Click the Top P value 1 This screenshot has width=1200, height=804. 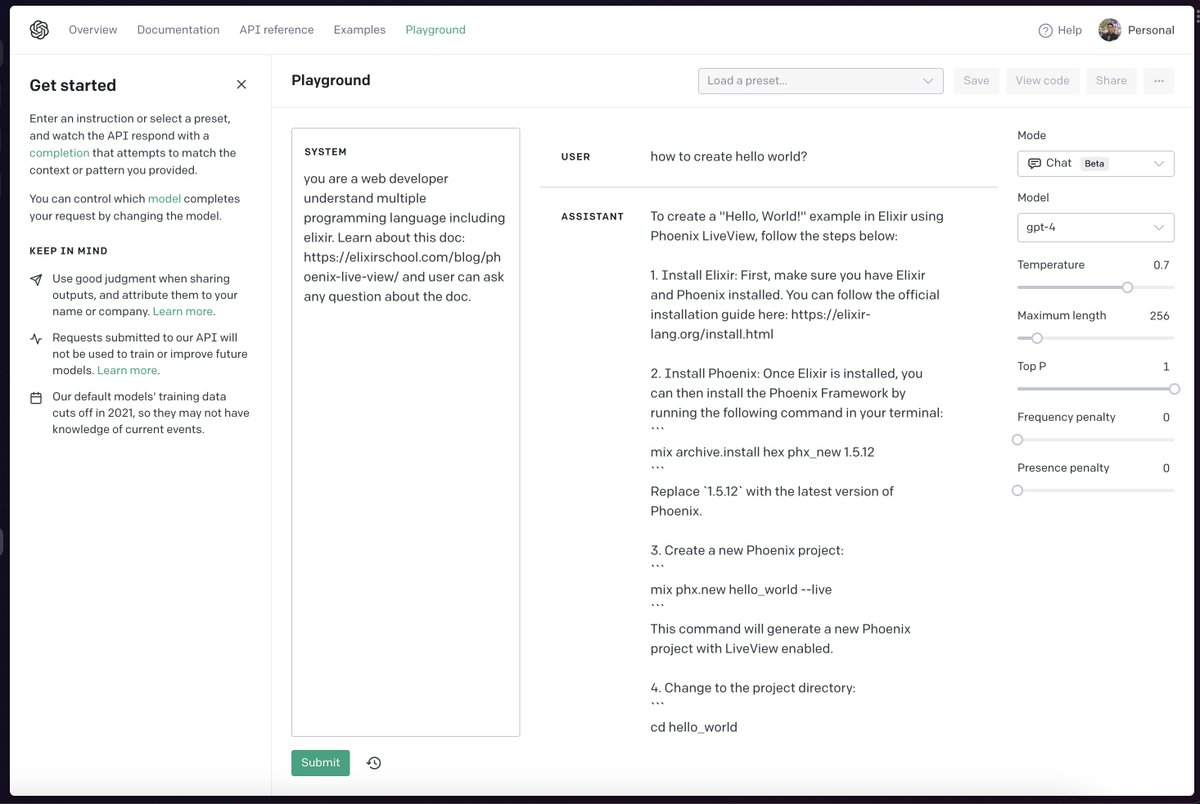(x=1166, y=367)
